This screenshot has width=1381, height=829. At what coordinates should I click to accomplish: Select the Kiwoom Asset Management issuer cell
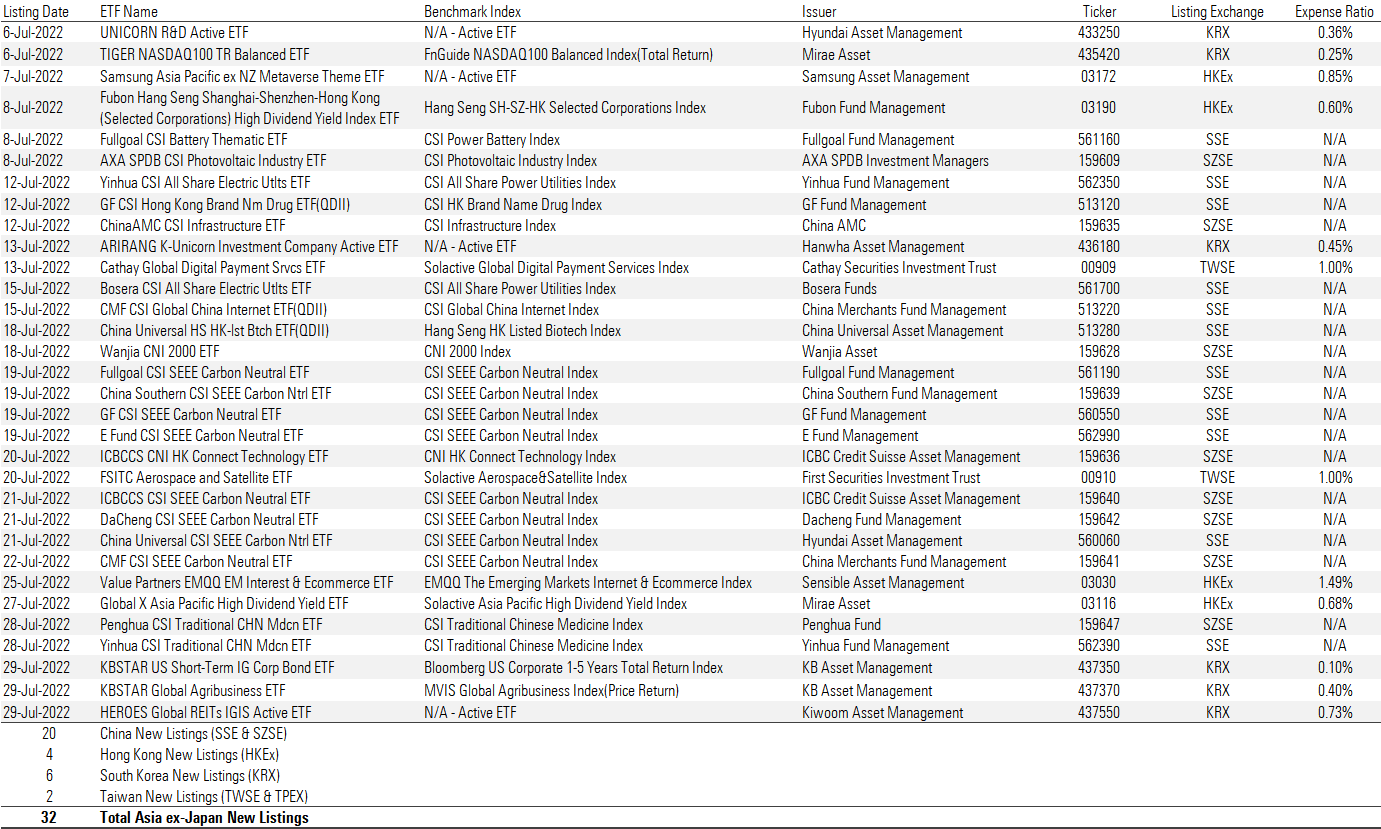coord(882,713)
